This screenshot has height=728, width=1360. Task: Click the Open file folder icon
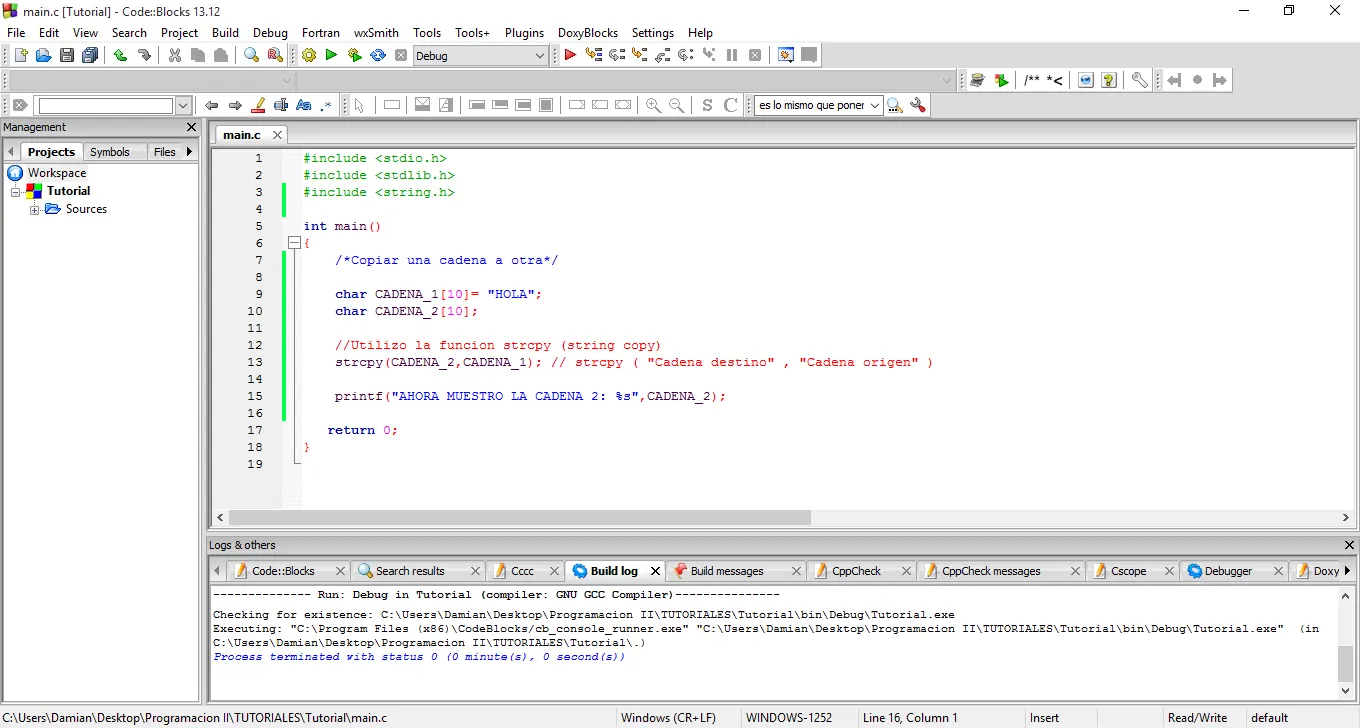click(43, 56)
